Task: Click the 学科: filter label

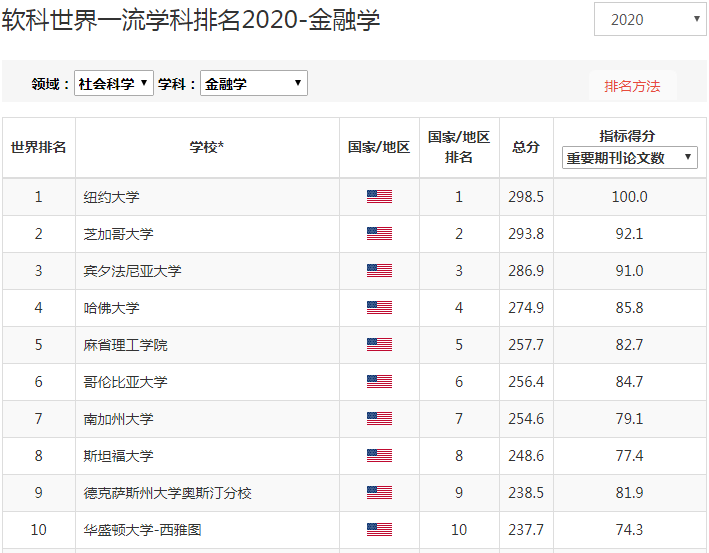Action: [176, 84]
